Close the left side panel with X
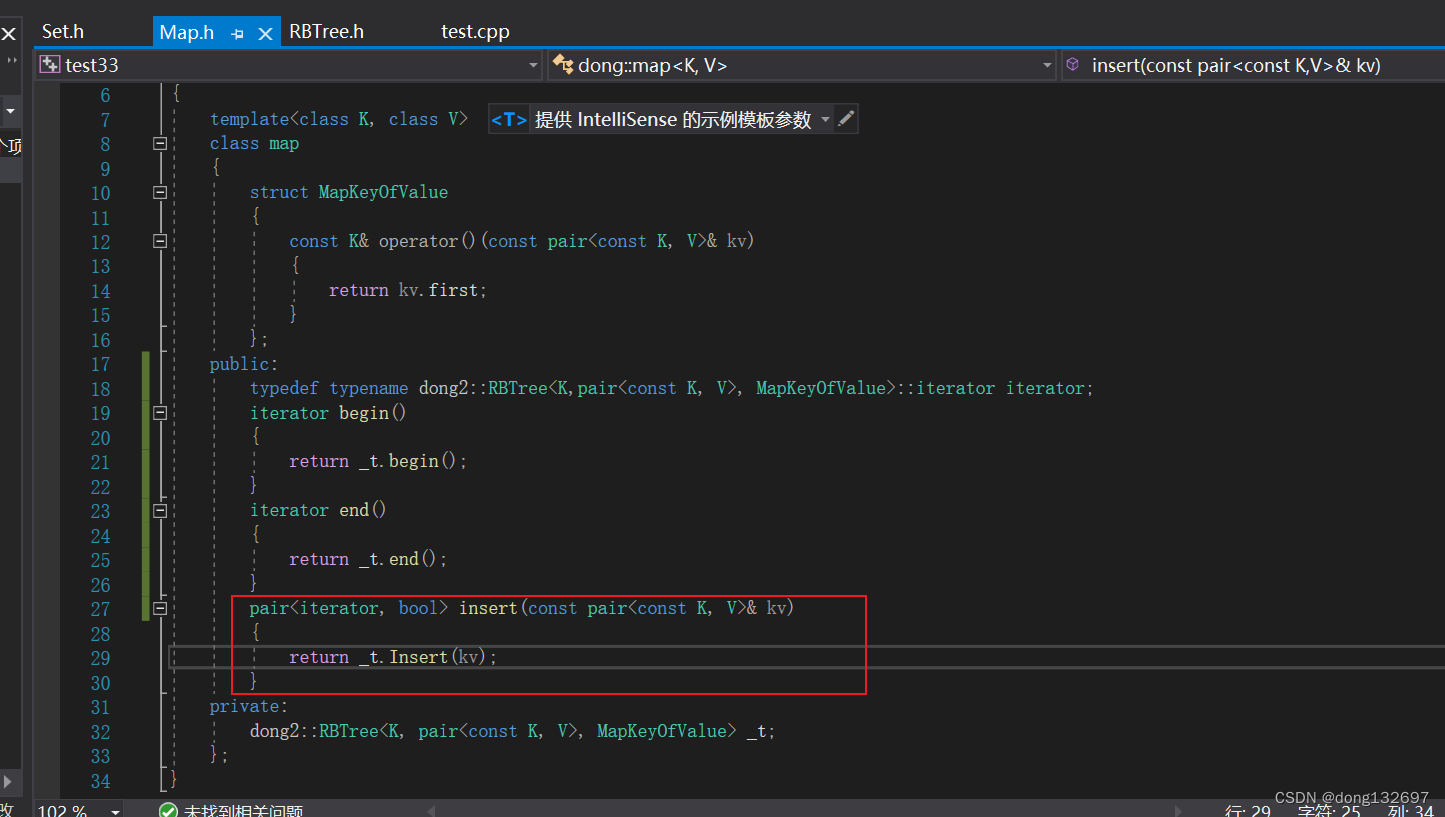 click(x=8, y=34)
